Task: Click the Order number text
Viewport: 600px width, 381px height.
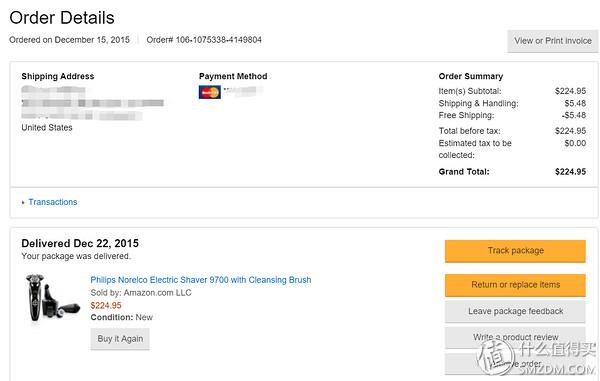Action: 204,40
